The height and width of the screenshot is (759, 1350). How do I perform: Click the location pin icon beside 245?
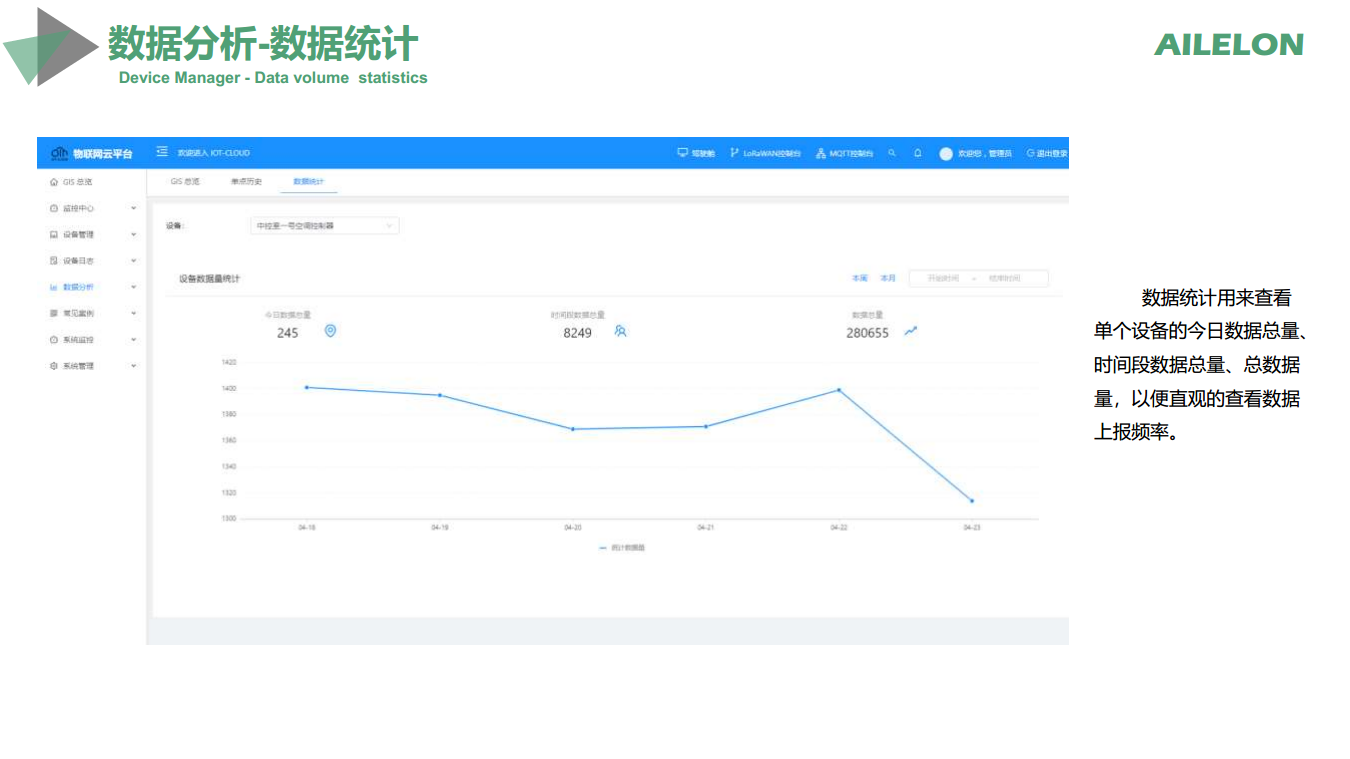tap(331, 331)
